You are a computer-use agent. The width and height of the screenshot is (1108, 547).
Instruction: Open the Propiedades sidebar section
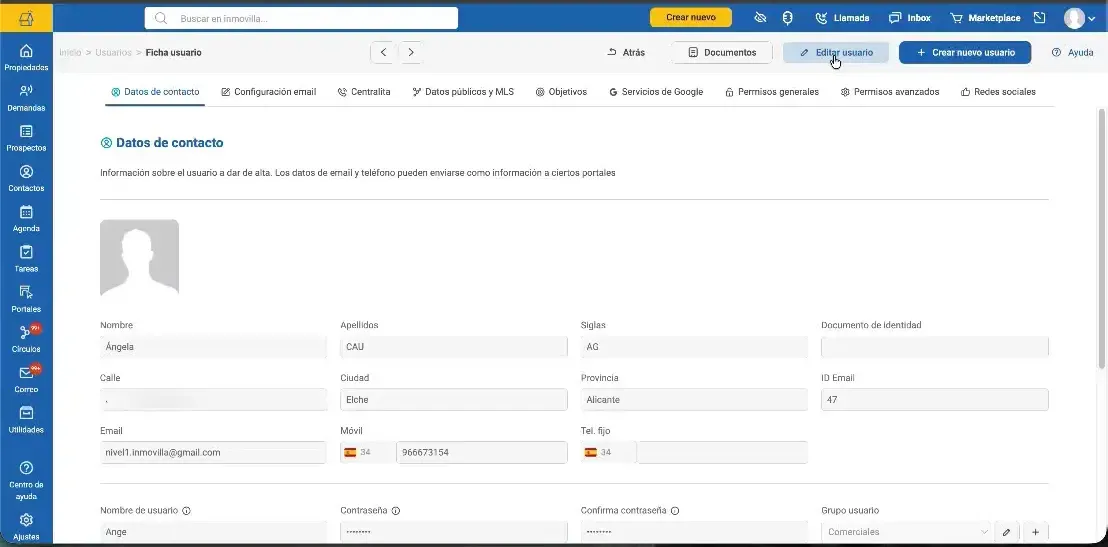[26, 57]
